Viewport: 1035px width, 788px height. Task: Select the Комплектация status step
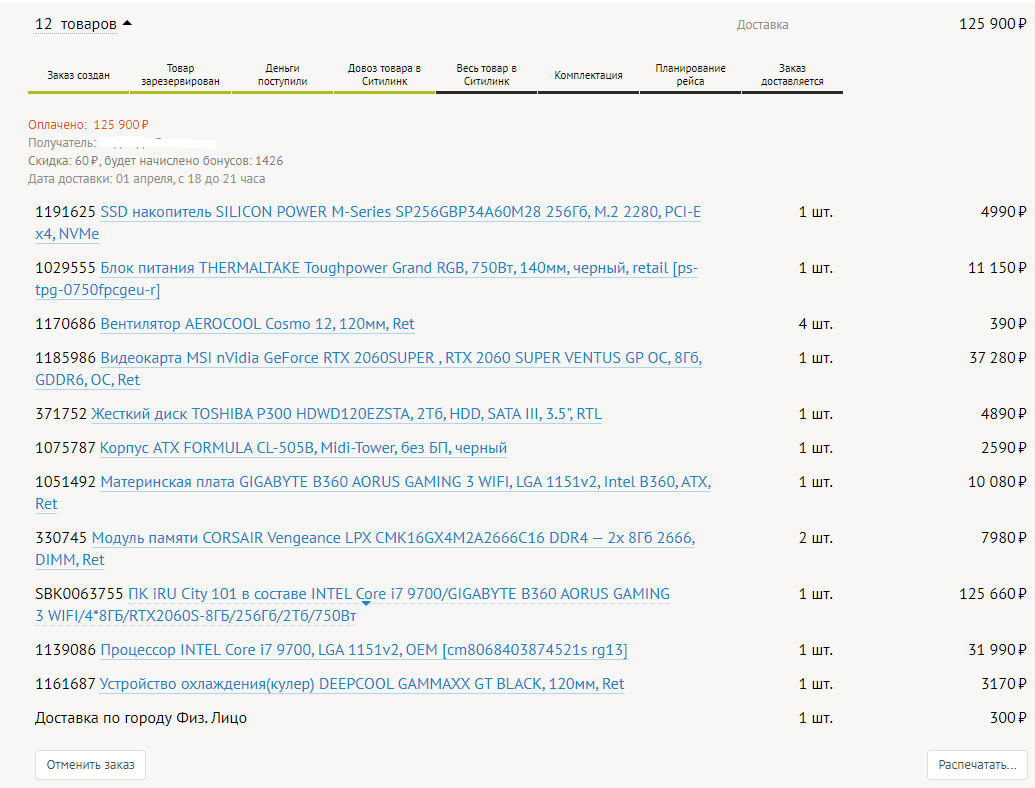click(588, 76)
